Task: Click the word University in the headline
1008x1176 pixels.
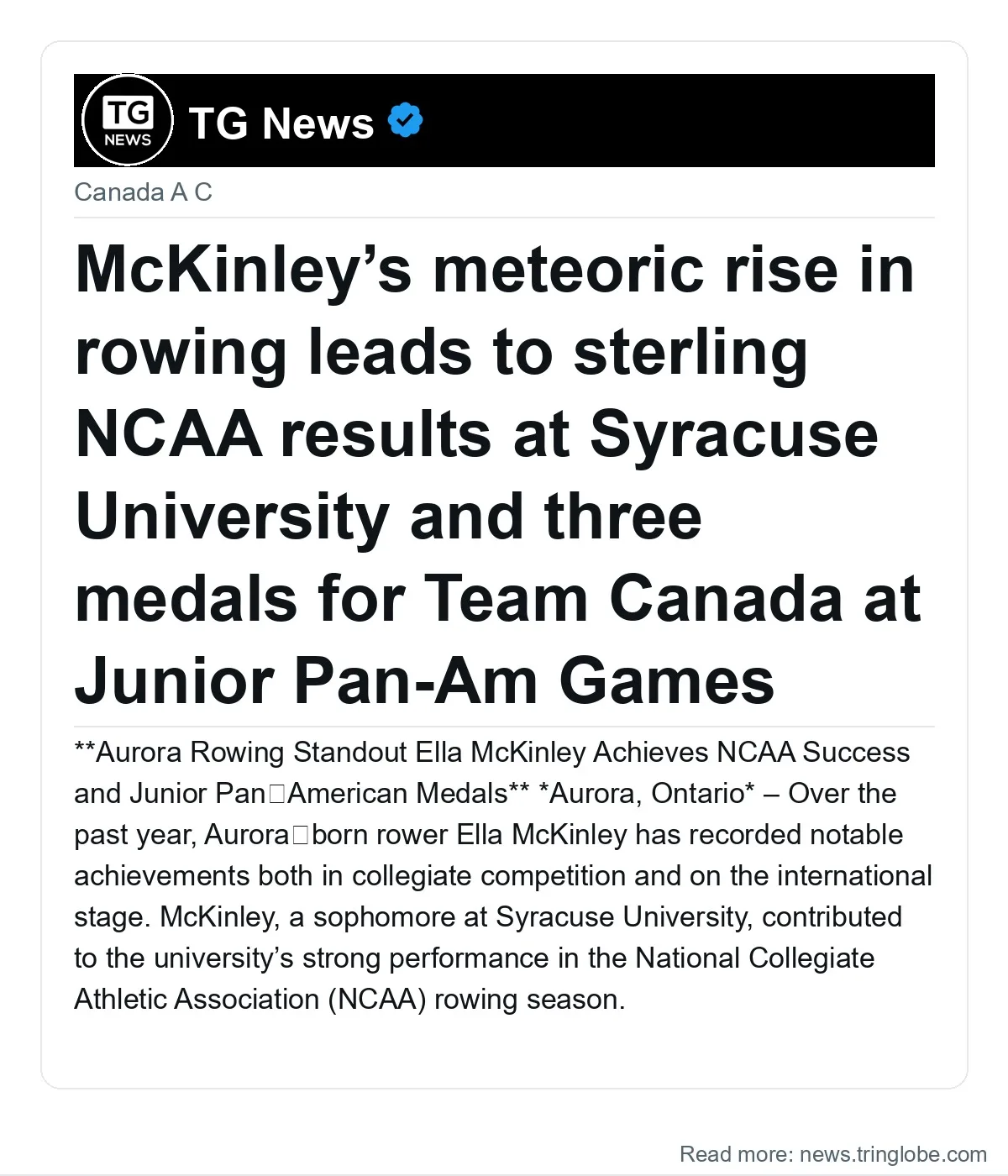Action: click(x=232, y=517)
